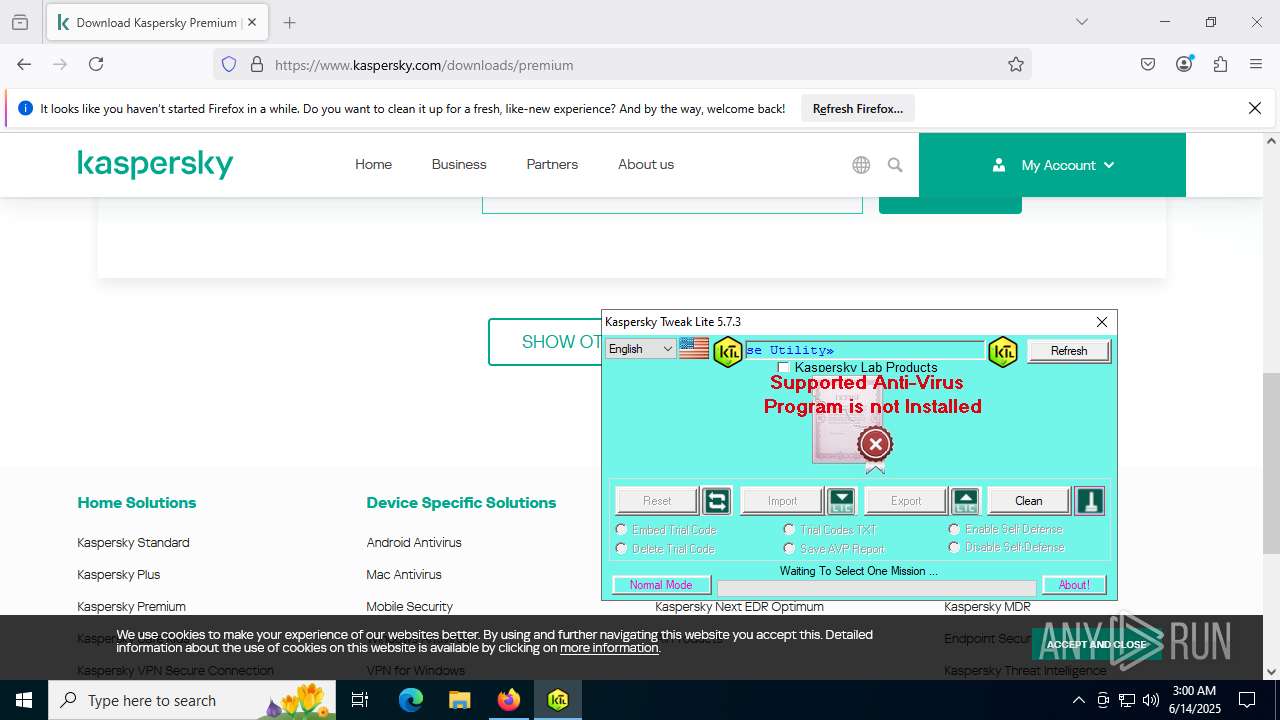Open Microsoft Edge from taskbar

point(411,700)
